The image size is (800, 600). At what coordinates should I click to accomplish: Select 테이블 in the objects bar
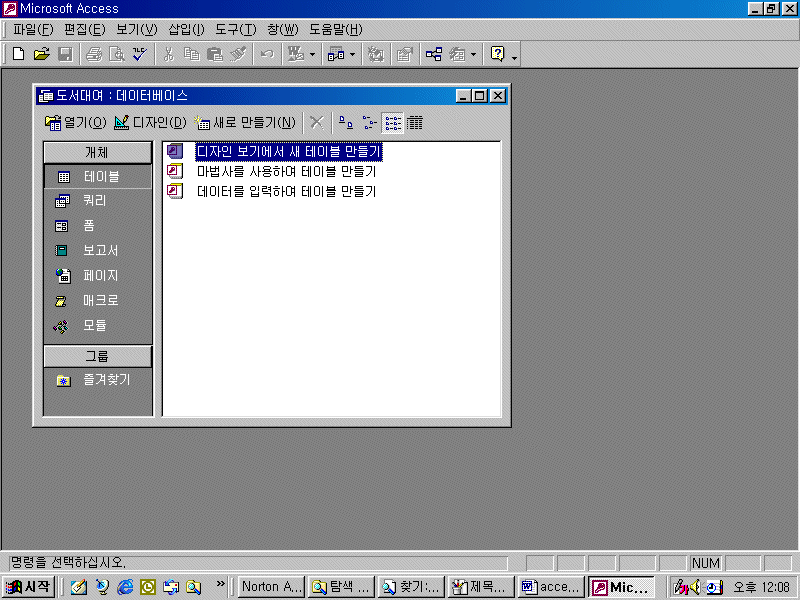click(97, 177)
